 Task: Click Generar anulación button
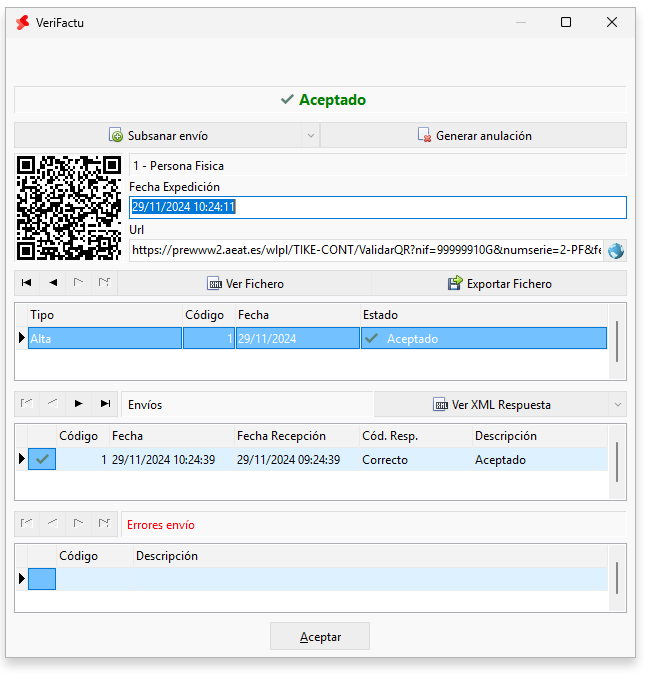[473, 136]
